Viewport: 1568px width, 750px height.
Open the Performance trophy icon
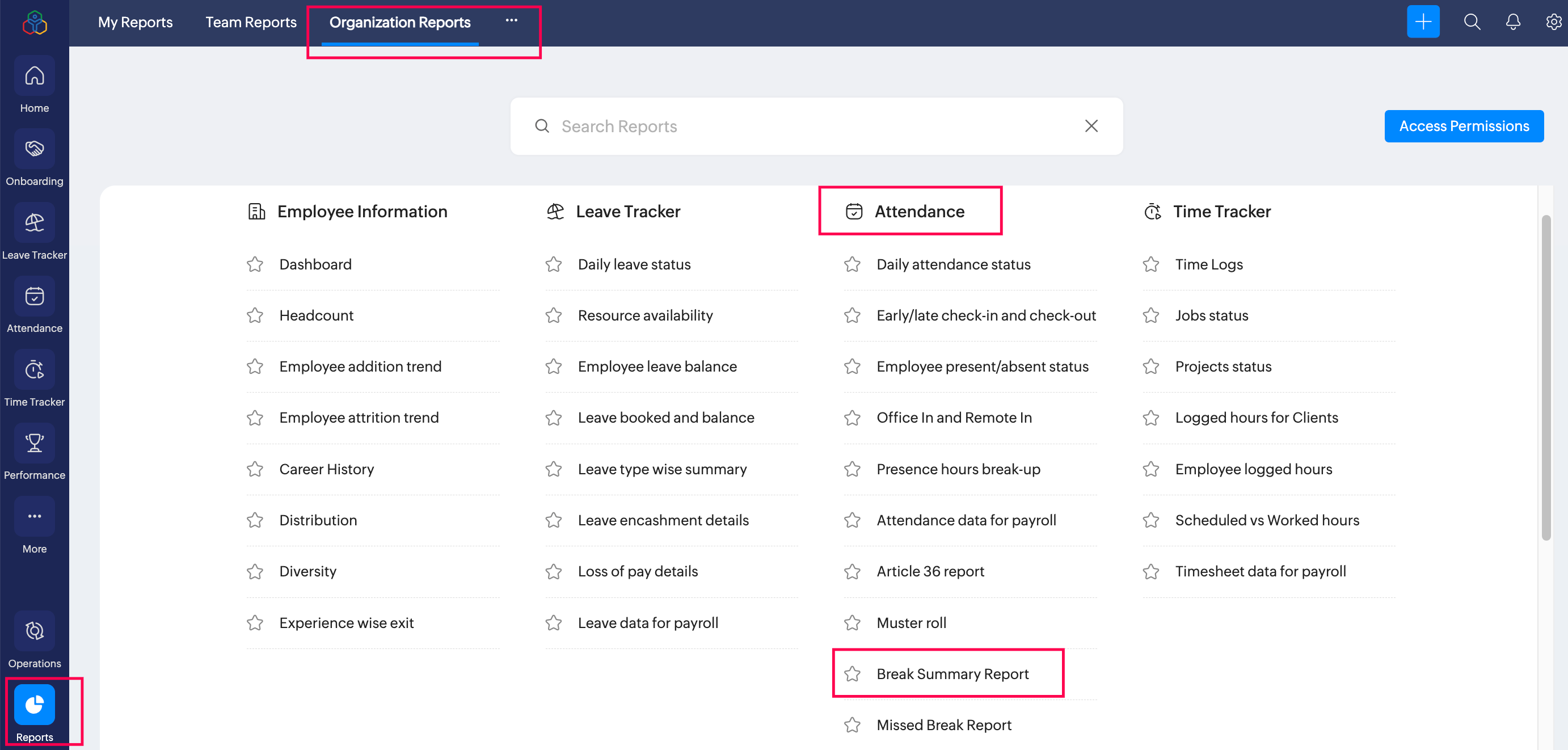coord(35,443)
